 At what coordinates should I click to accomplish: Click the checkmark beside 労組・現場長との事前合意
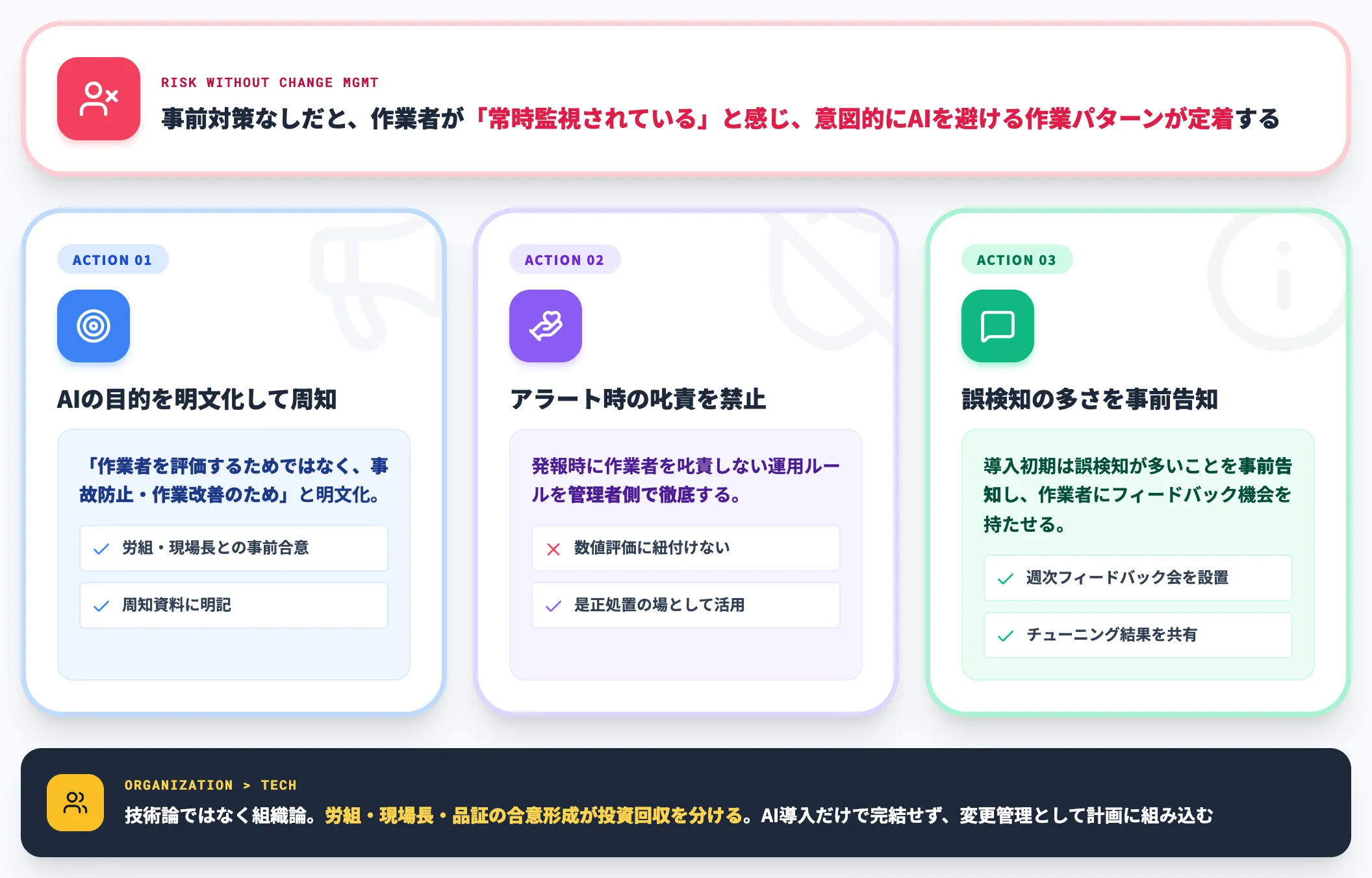pyautogui.click(x=101, y=549)
